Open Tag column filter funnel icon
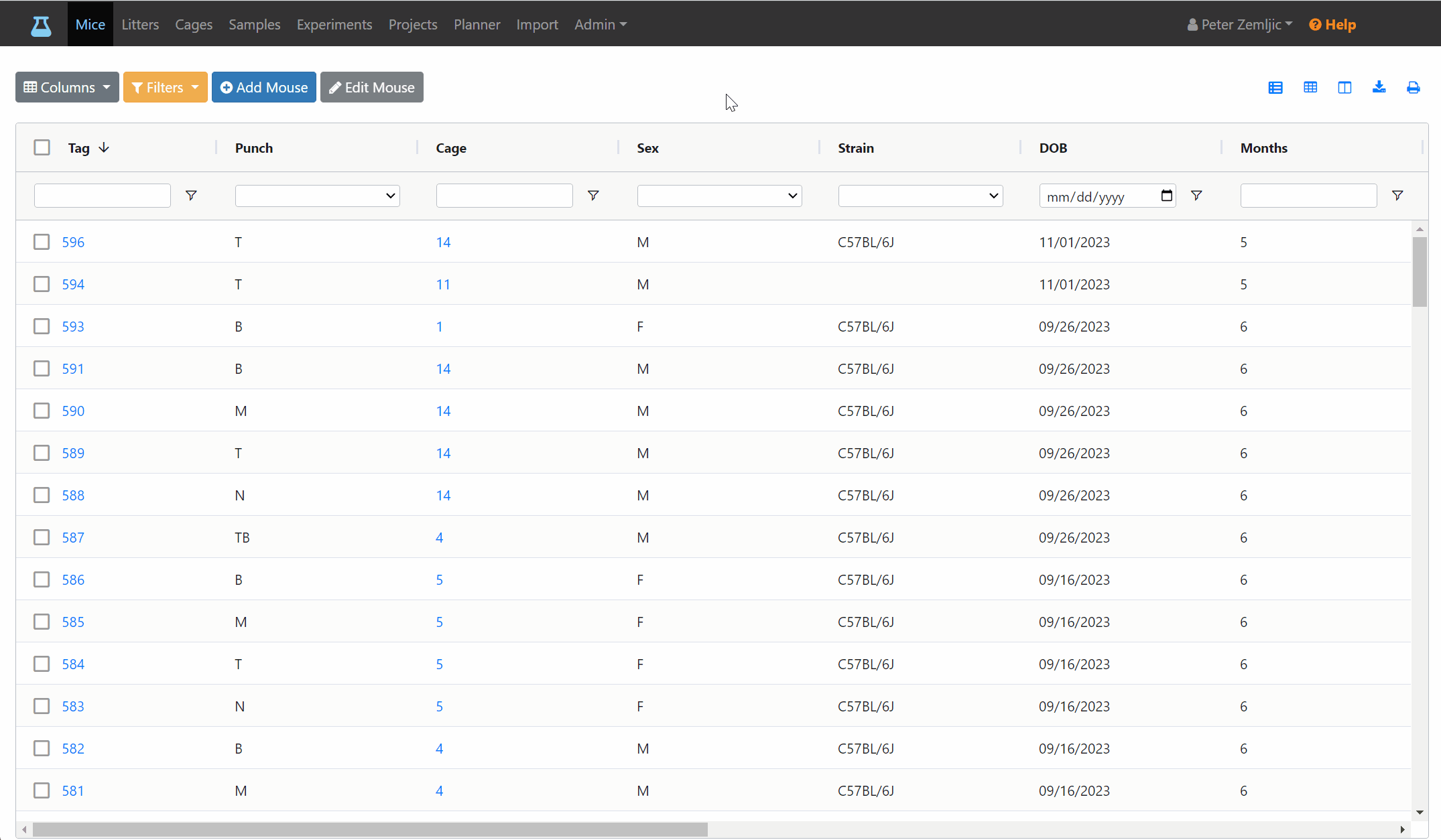Image resolution: width=1441 pixels, height=840 pixels. coord(191,196)
